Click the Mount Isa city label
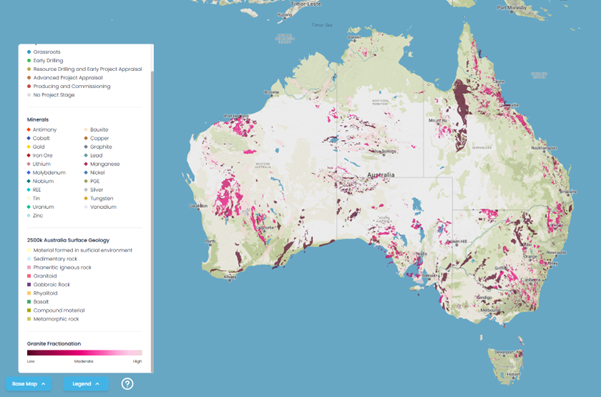The height and width of the screenshot is (397, 601). (438, 120)
